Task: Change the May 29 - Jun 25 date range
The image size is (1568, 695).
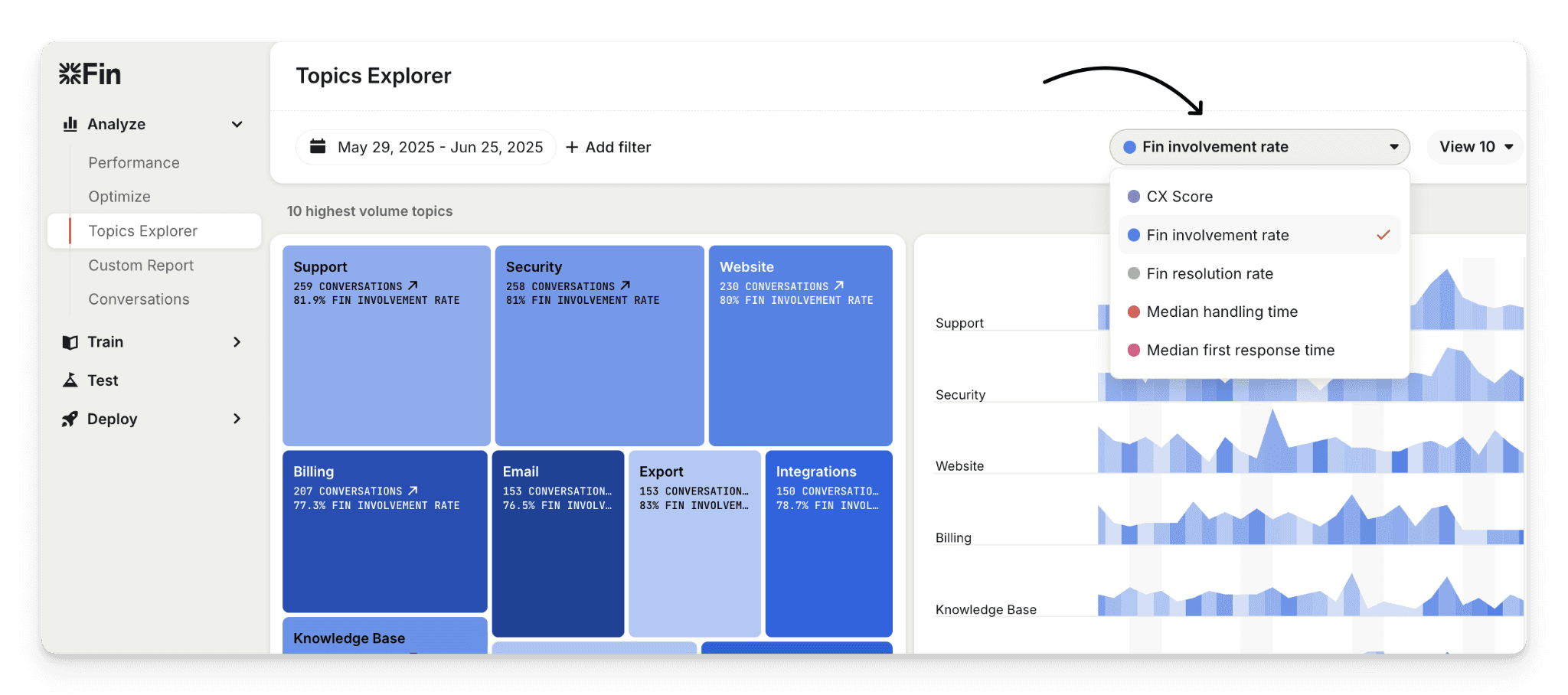Action: (426, 147)
